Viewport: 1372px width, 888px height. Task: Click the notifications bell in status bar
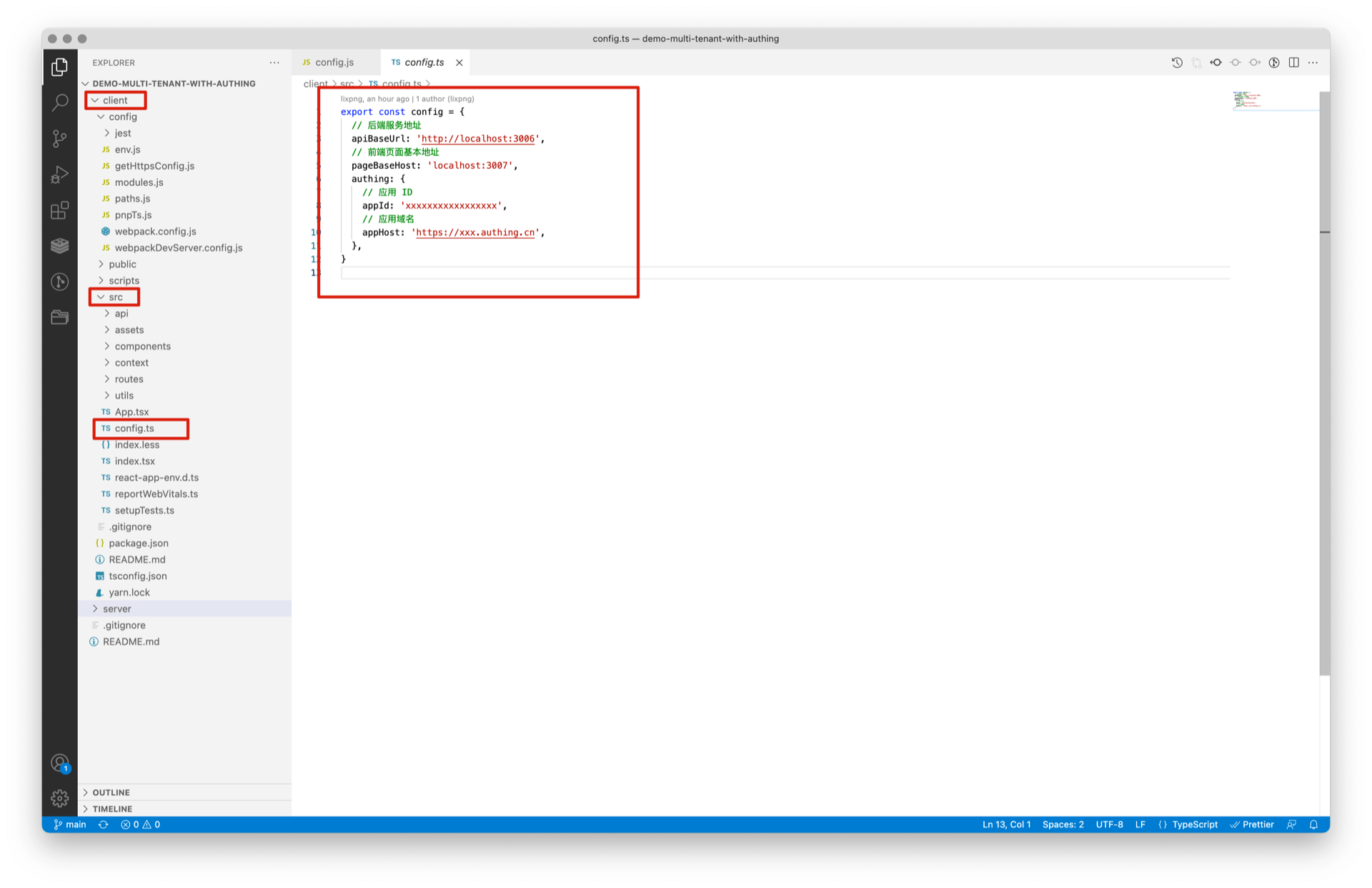coord(1313,824)
